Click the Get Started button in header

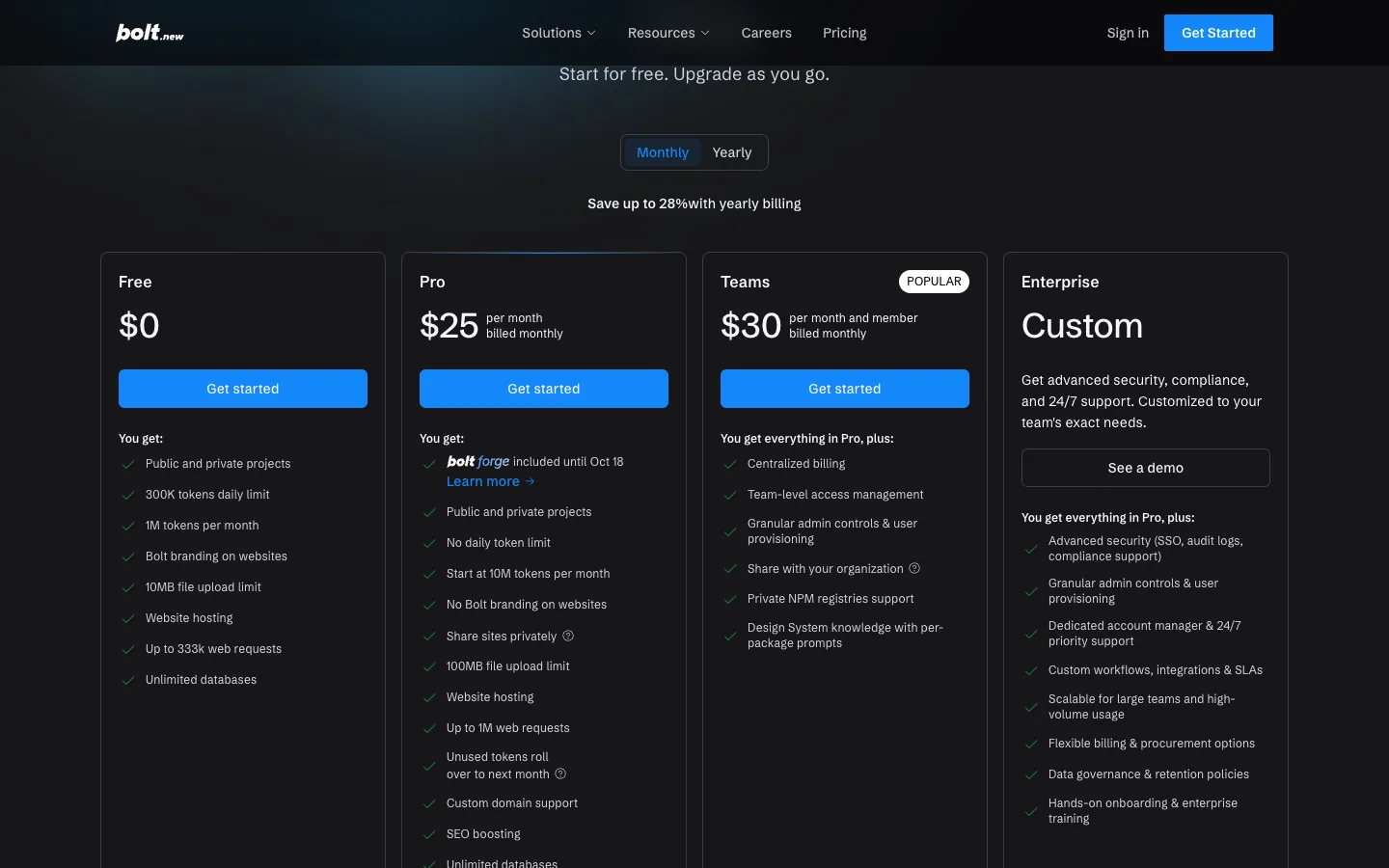pyautogui.click(x=1218, y=33)
